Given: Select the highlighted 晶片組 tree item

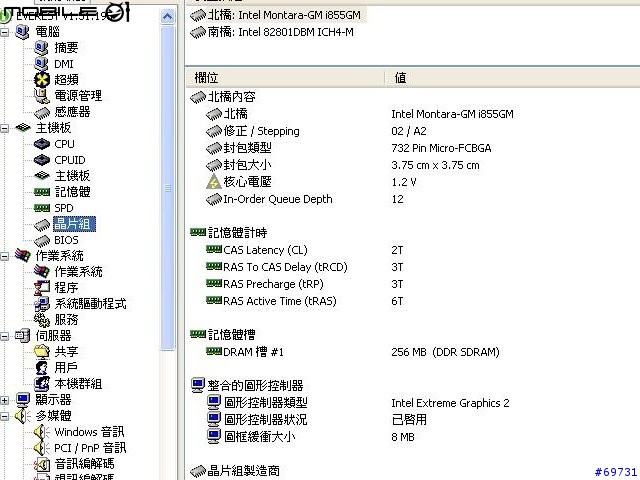Looking at the screenshot, I should 74,224.
